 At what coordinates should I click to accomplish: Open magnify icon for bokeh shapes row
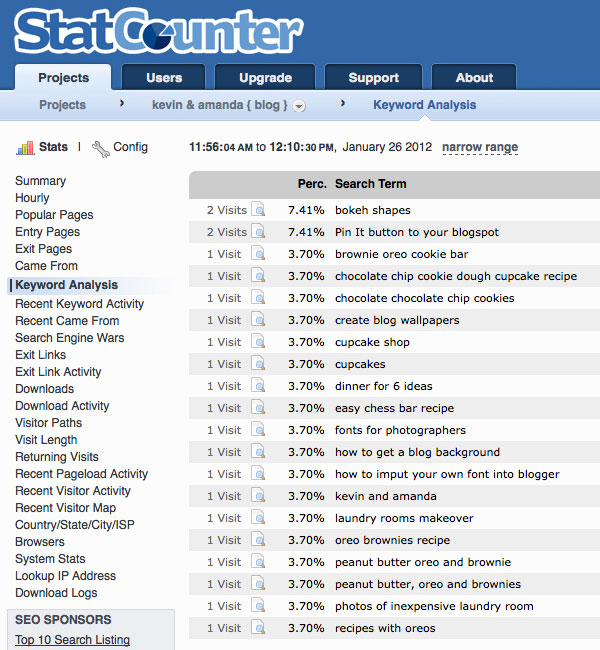[258, 209]
